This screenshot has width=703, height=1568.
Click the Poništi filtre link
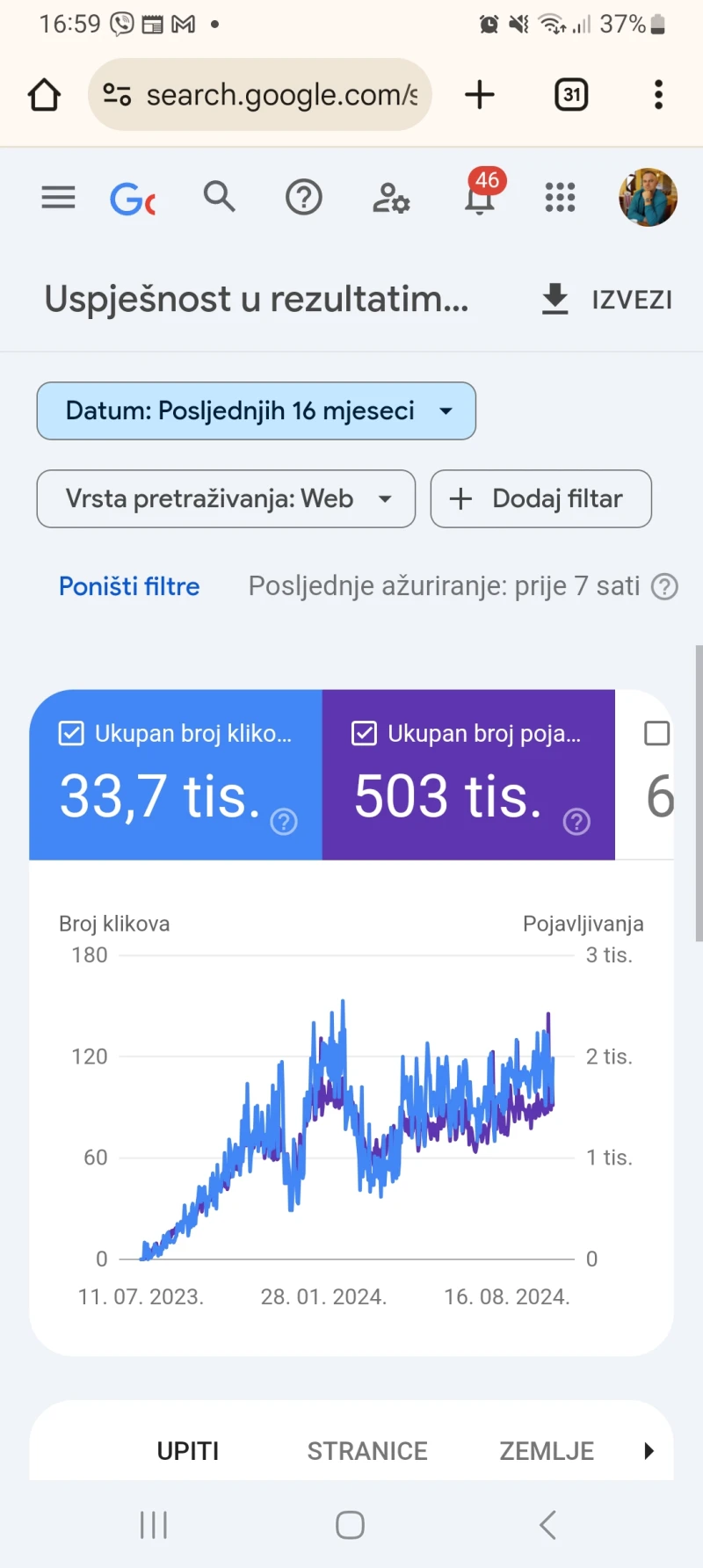(128, 585)
